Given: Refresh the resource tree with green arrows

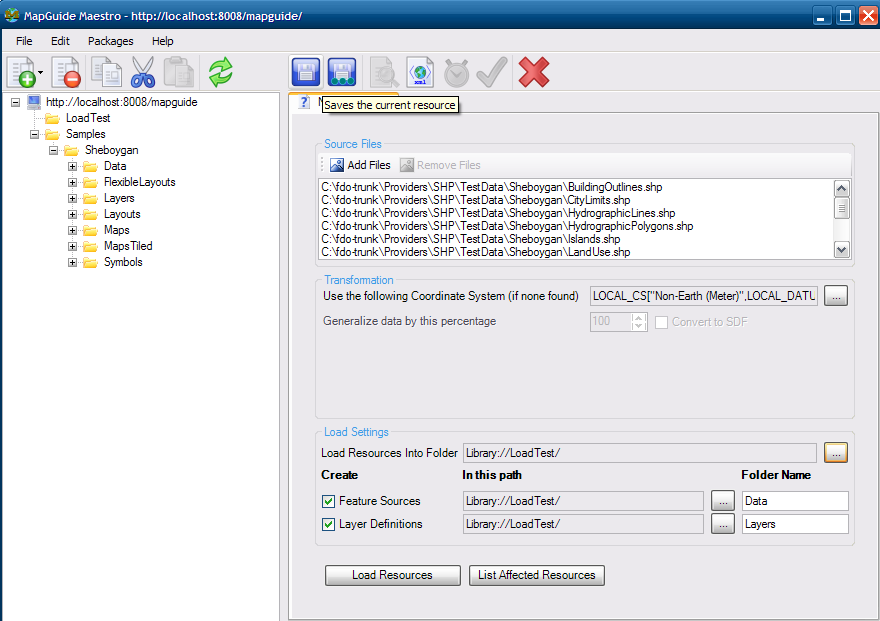Looking at the screenshot, I should (221, 72).
